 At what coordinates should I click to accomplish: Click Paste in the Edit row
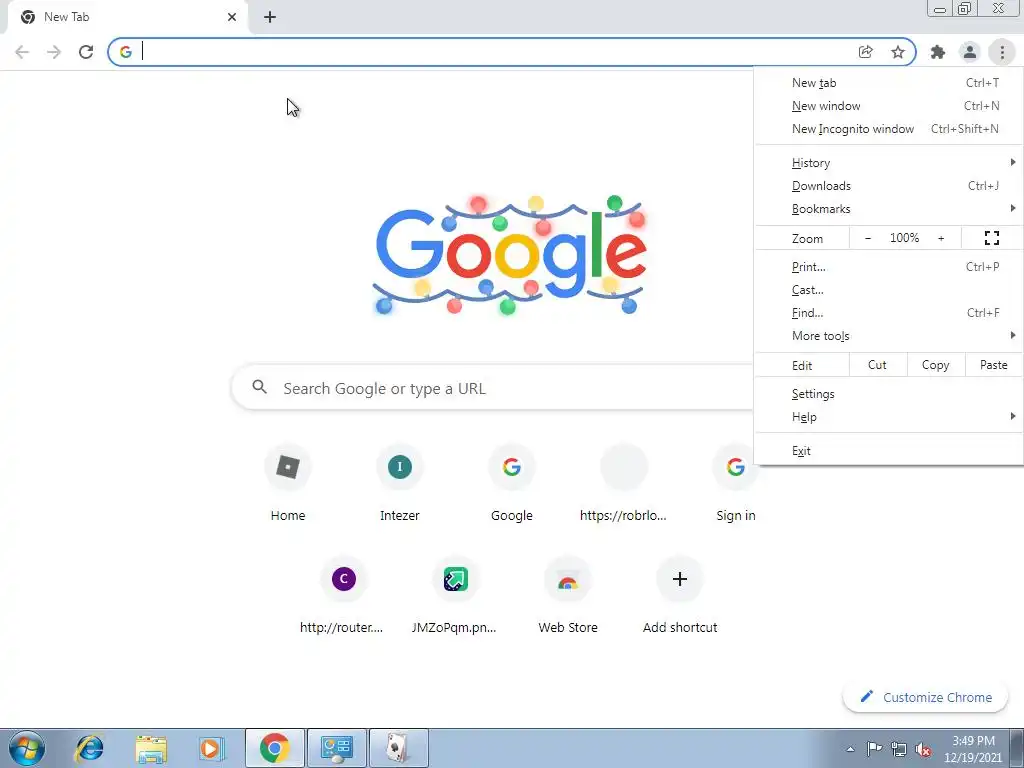(993, 365)
